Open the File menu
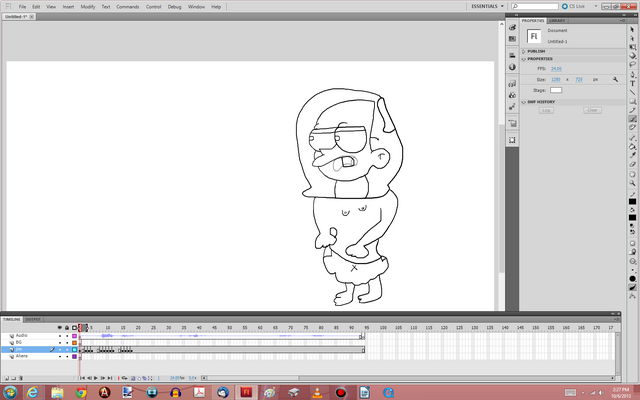The width and height of the screenshot is (640, 400). coord(22,7)
